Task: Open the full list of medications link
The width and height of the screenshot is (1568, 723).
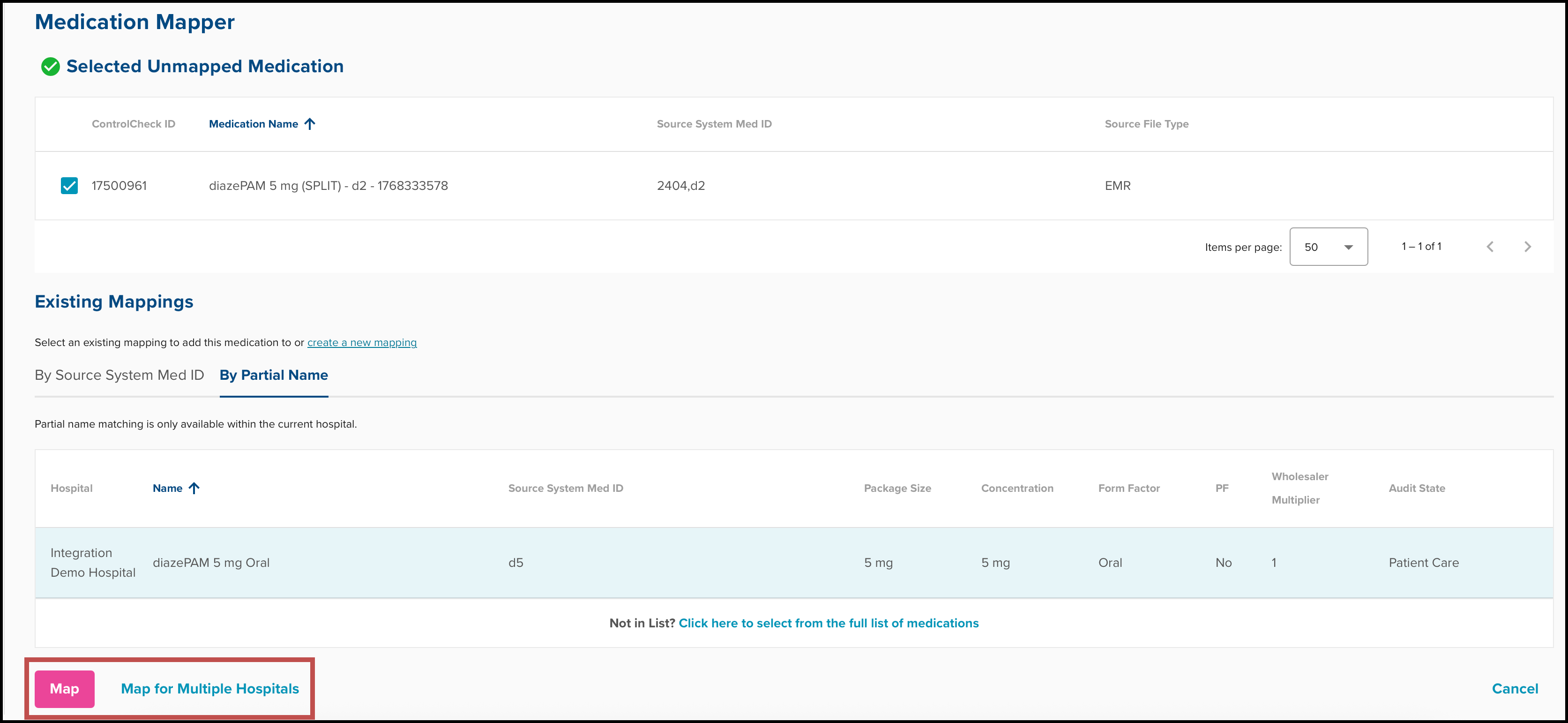Action: 829,623
